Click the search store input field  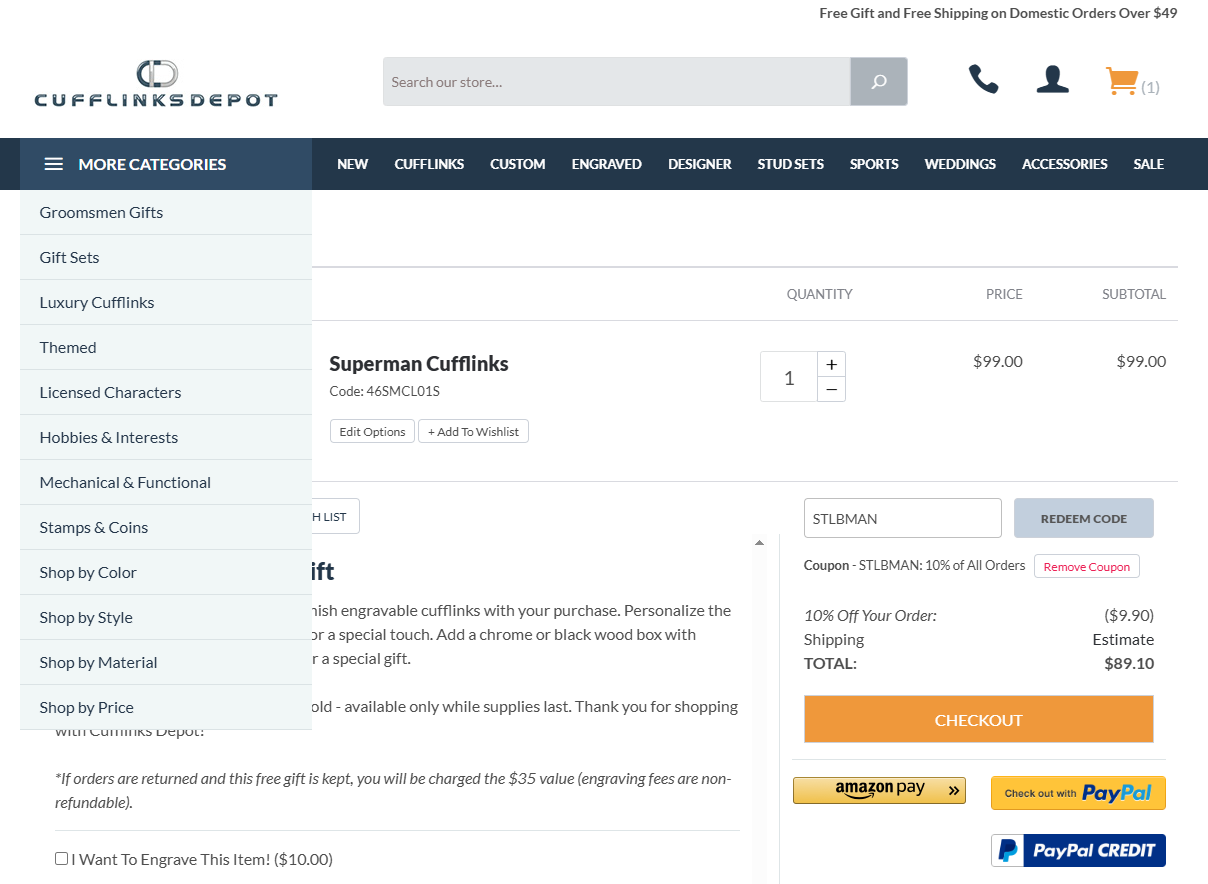[x=617, y=82]
